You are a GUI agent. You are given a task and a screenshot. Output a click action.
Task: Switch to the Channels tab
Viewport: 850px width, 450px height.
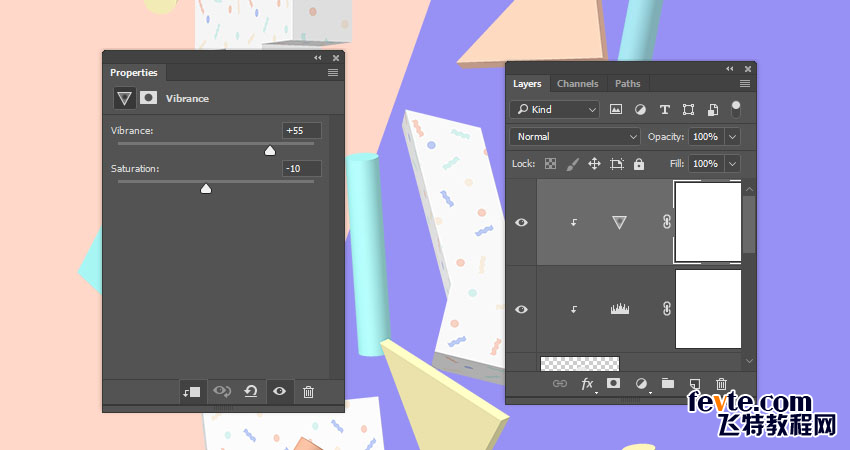577,83
